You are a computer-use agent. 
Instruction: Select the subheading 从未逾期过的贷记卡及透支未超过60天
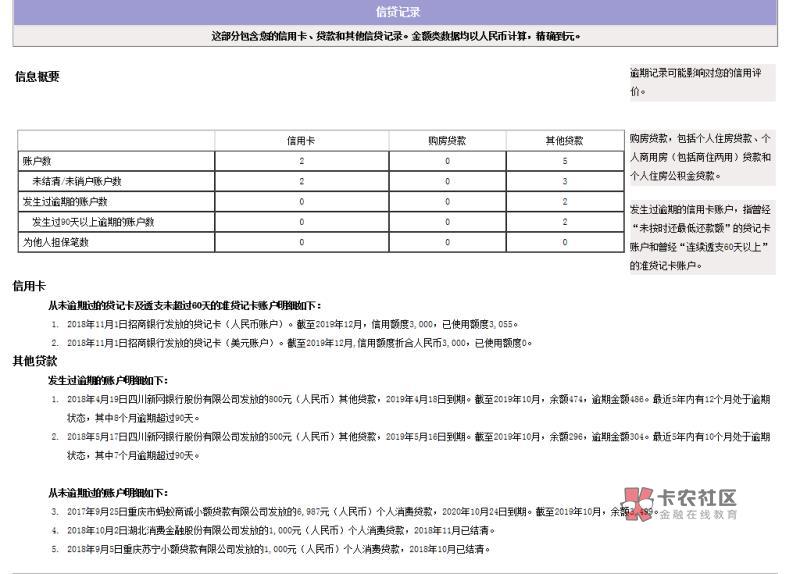point(185,306)
